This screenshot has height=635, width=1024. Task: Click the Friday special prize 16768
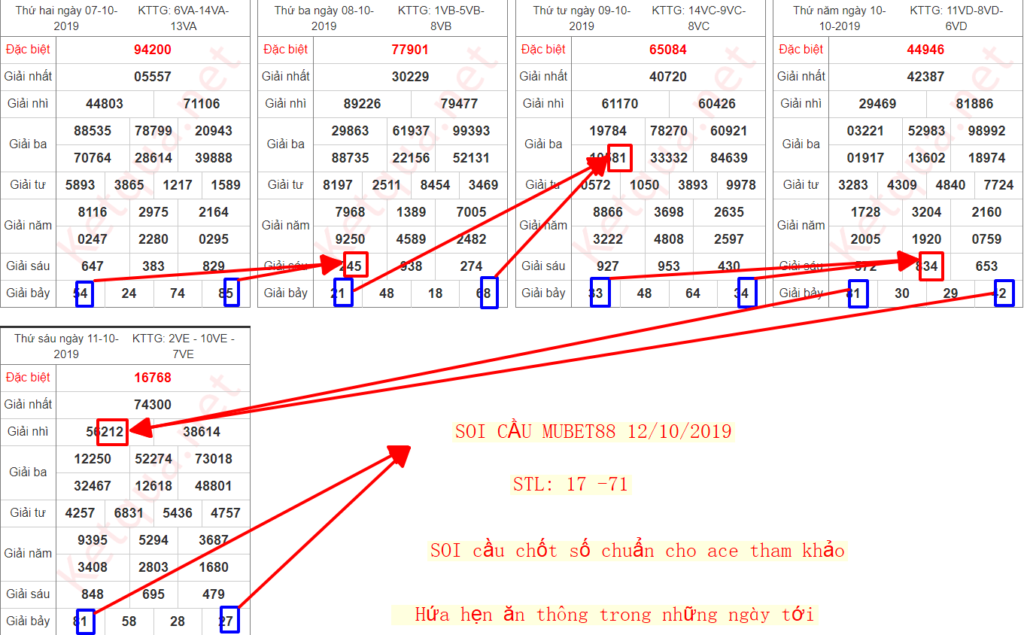point(152,376)
